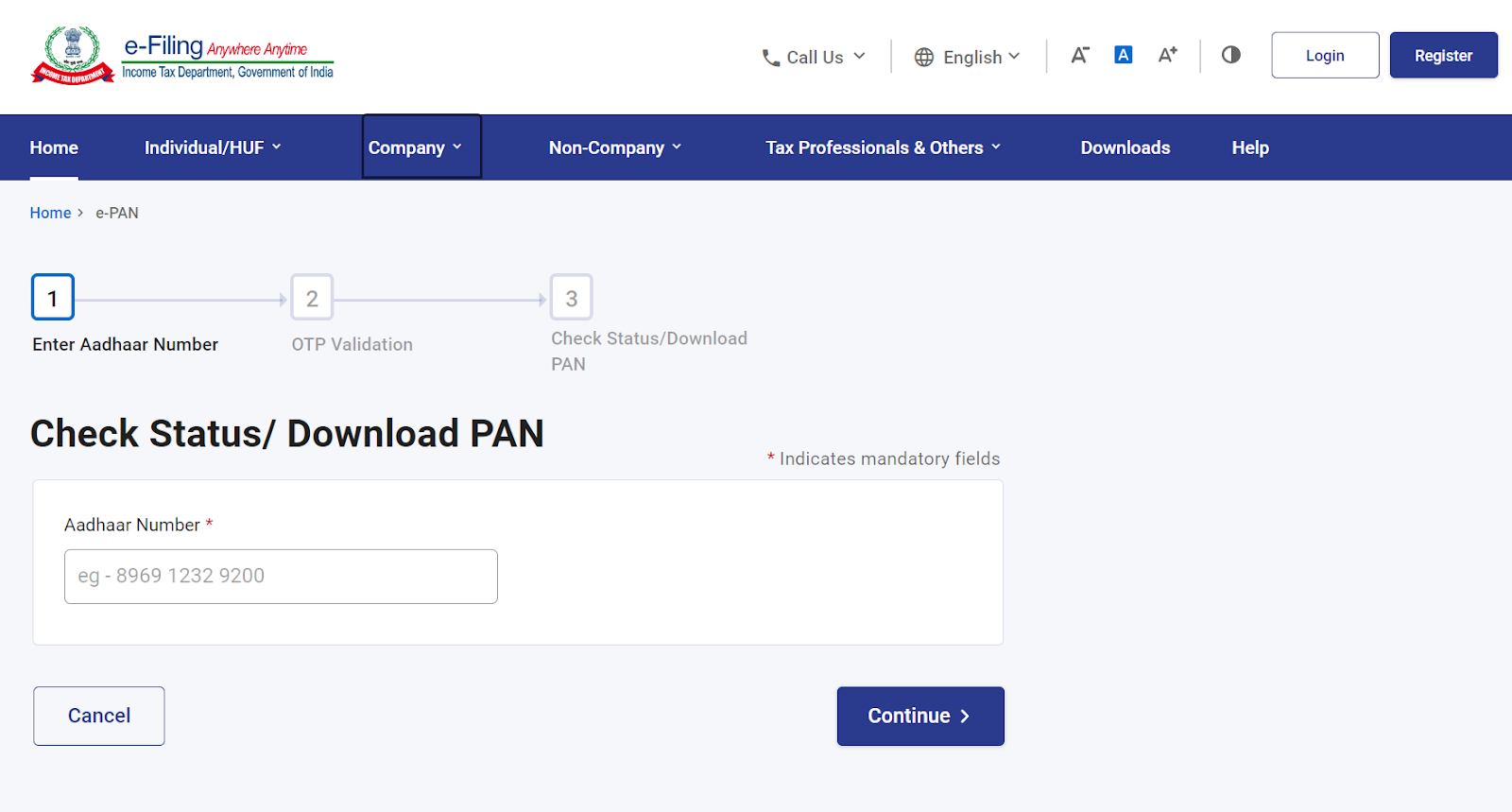This screenshot has width=1512, height=812.
Task: Increase font size with the A+ icon
Action: [1168, 55]
